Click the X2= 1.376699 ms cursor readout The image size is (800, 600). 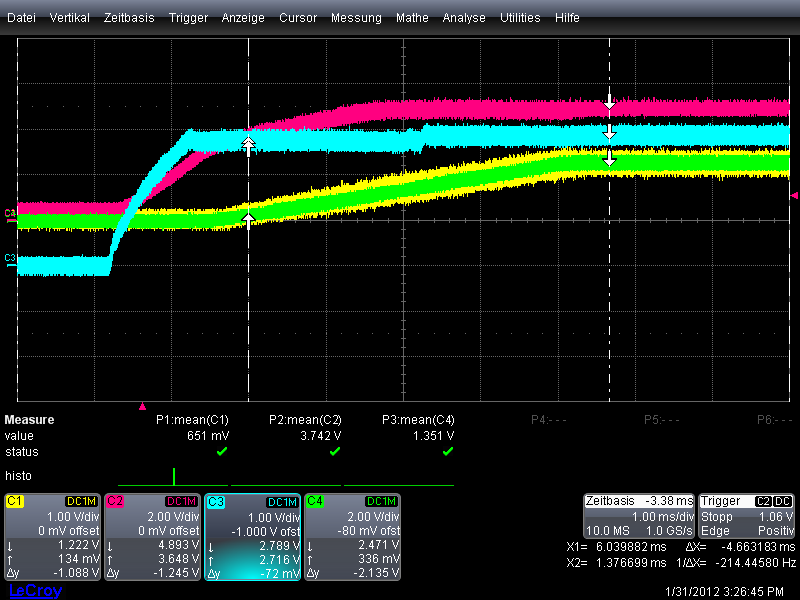[617, 563]
